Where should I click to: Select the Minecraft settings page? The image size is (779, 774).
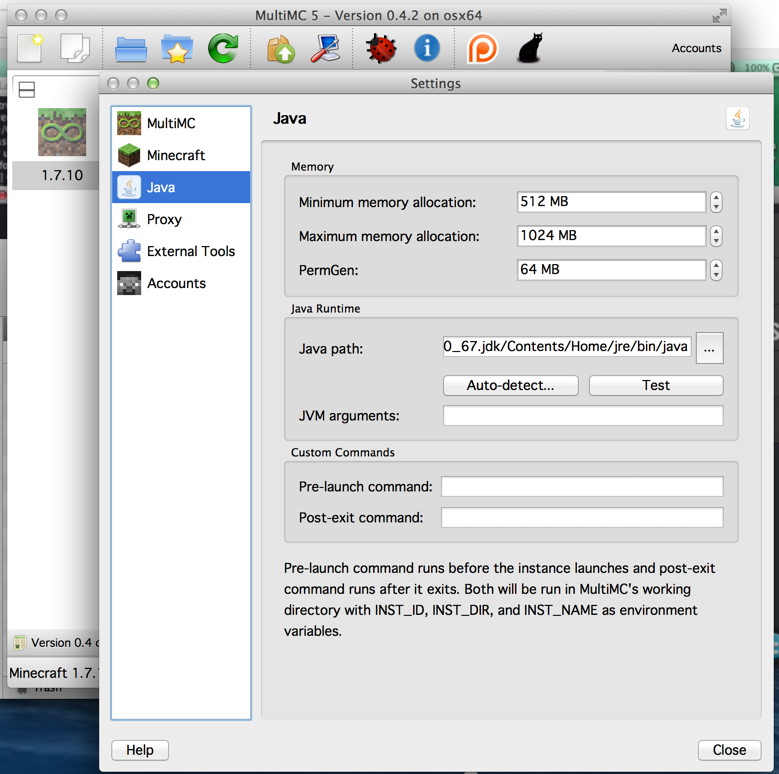tap(181, 155)
